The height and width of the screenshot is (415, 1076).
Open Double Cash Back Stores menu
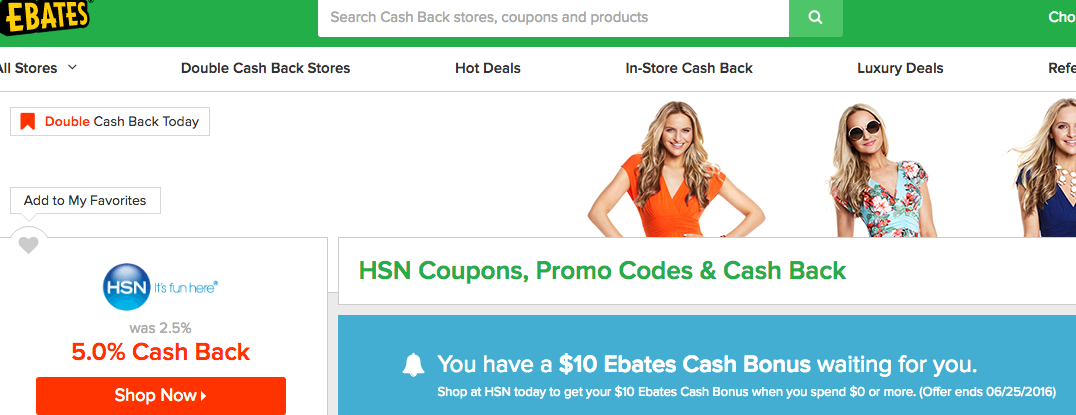click(266, 69)
